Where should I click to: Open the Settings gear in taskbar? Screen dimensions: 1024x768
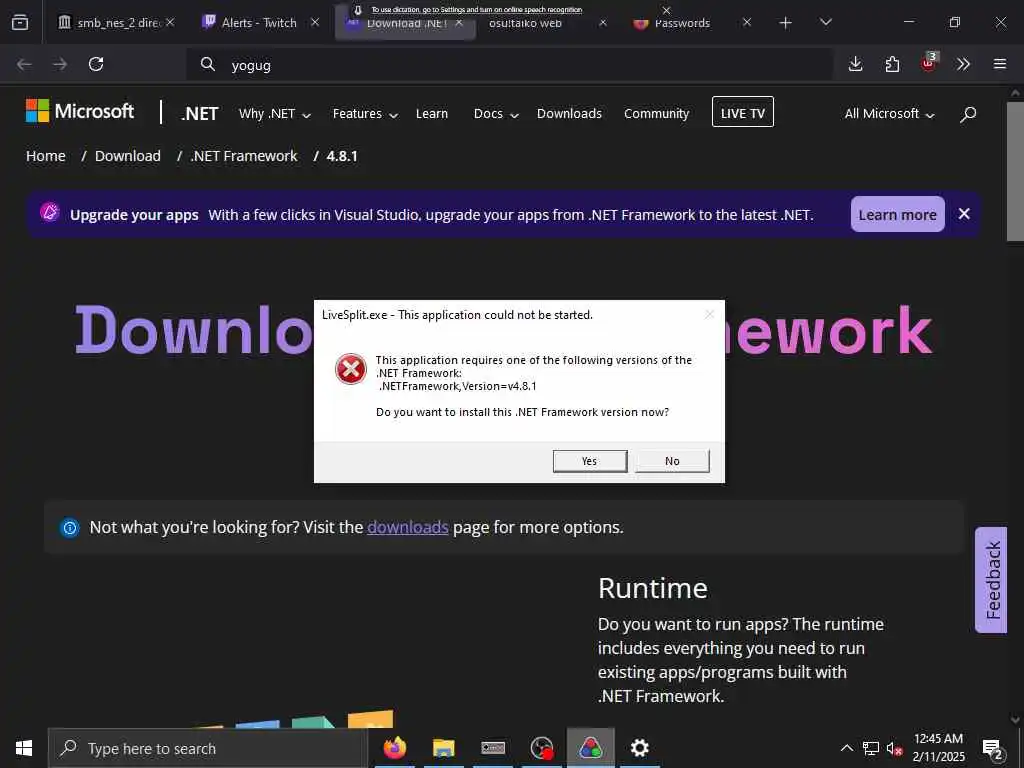639,748
